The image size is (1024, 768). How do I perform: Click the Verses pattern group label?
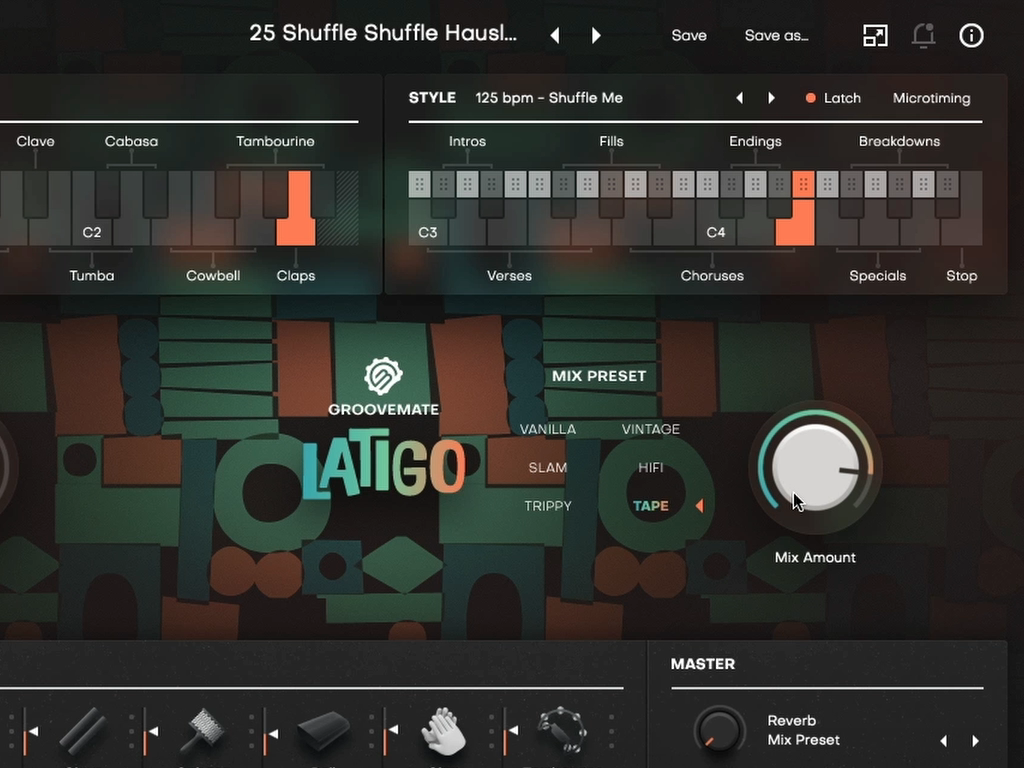pyautogui.click(x=509, y=276)
